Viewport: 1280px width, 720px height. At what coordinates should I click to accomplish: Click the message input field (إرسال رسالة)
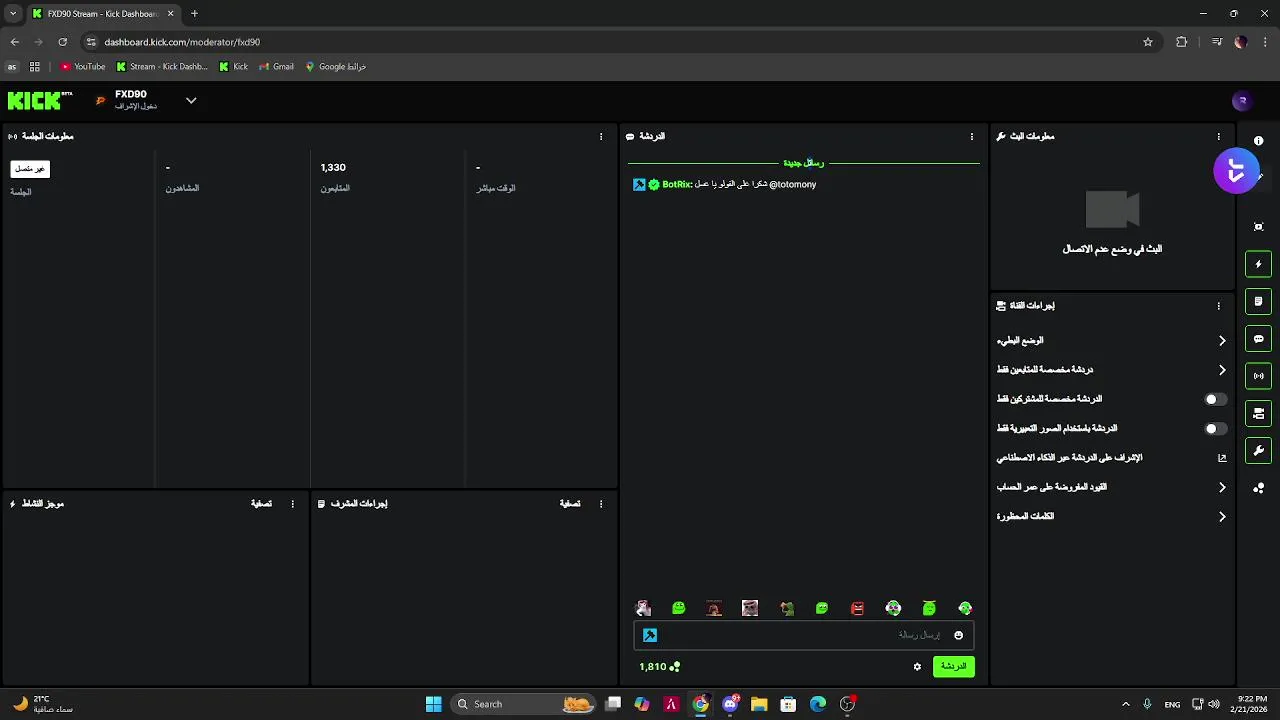[803, 635]
